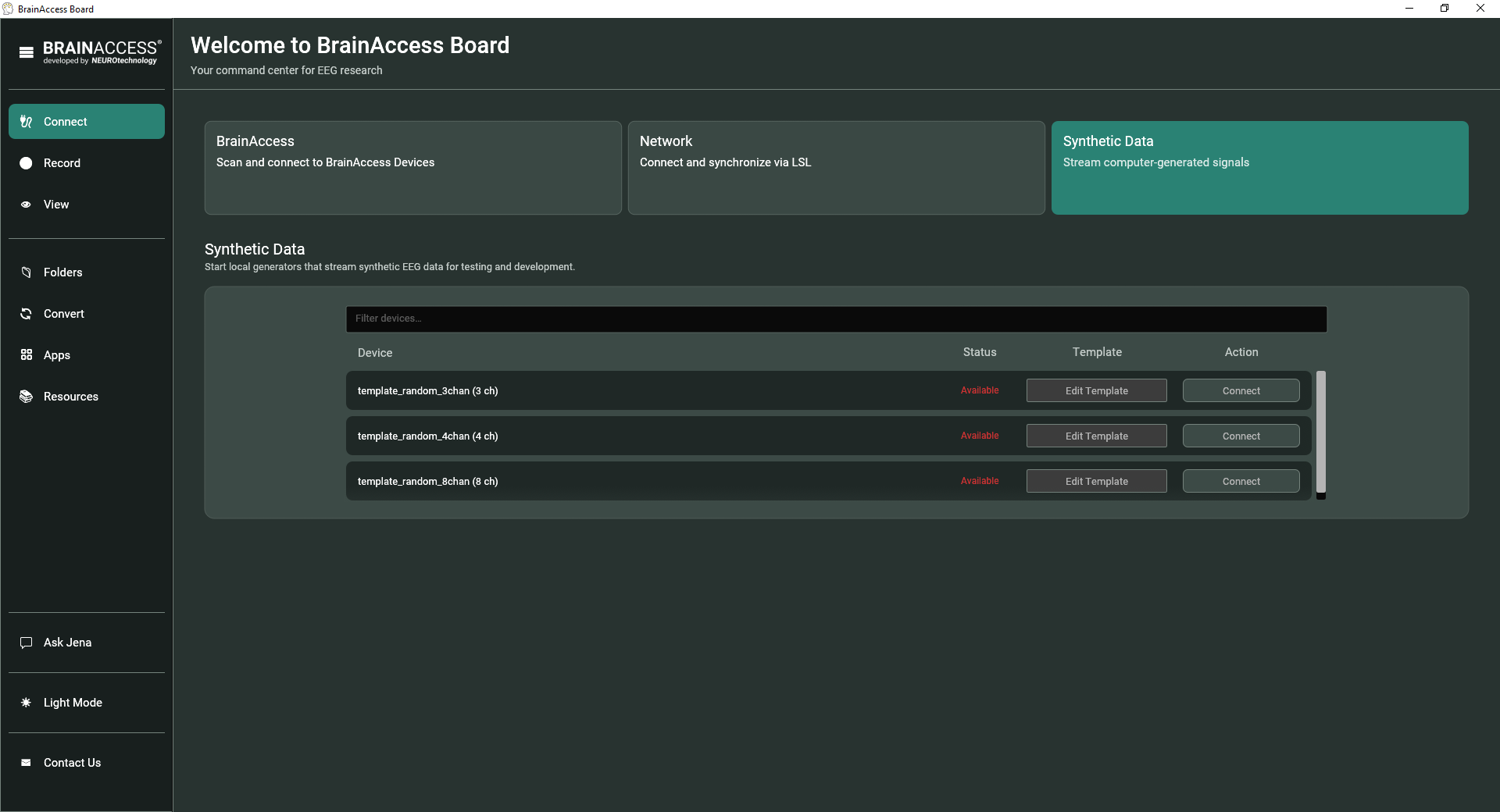Click the View eye icon
Viewport: 1500px width, 812px height.
(27, 205)
